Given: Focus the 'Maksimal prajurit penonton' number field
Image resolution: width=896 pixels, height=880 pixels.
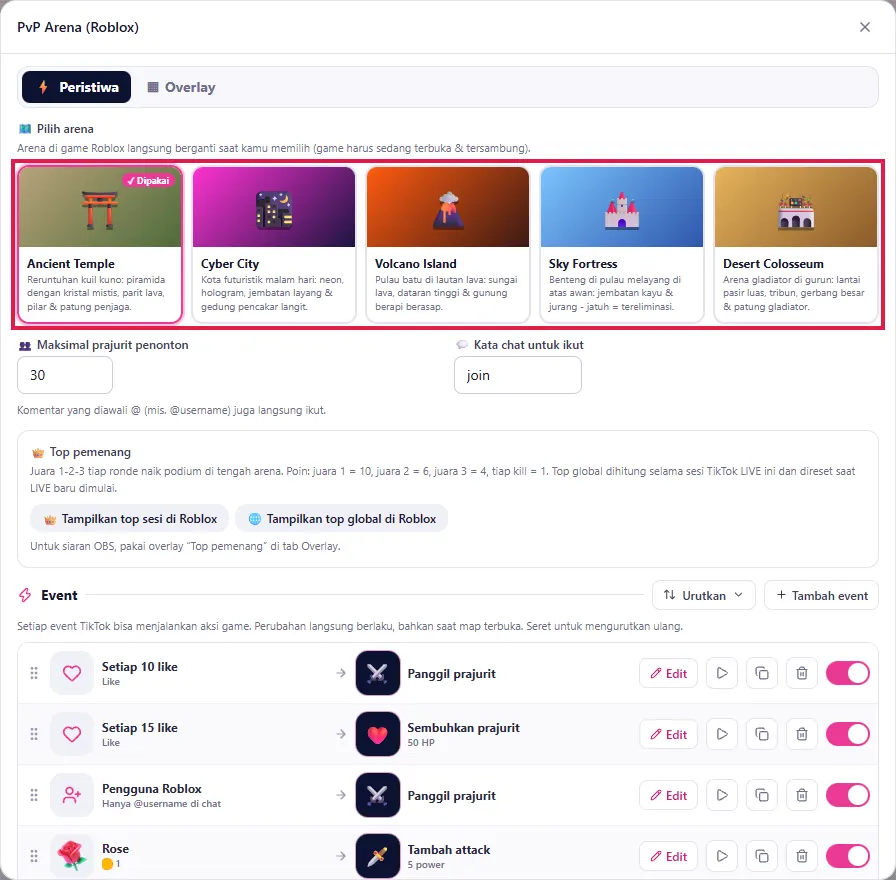Looking at the screenshot, I should pos(65,375).
